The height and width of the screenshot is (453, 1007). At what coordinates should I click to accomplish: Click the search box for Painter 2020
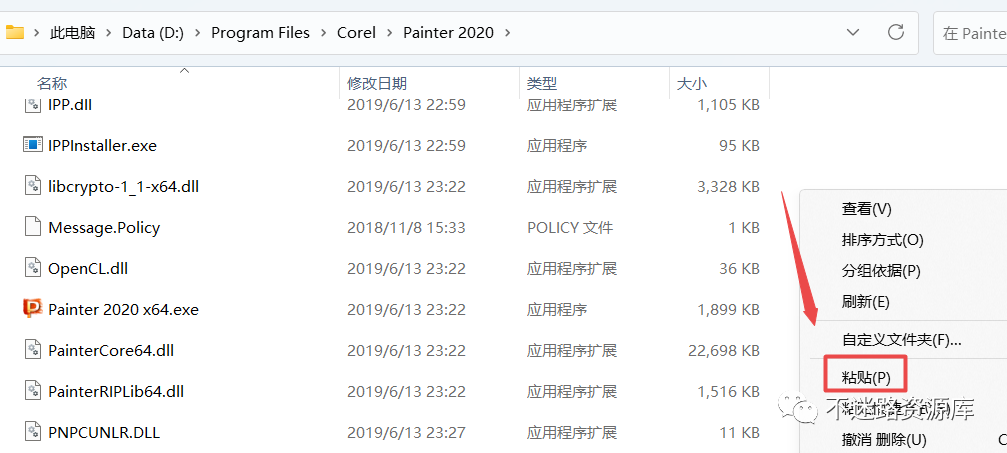(x=970, y=33)
